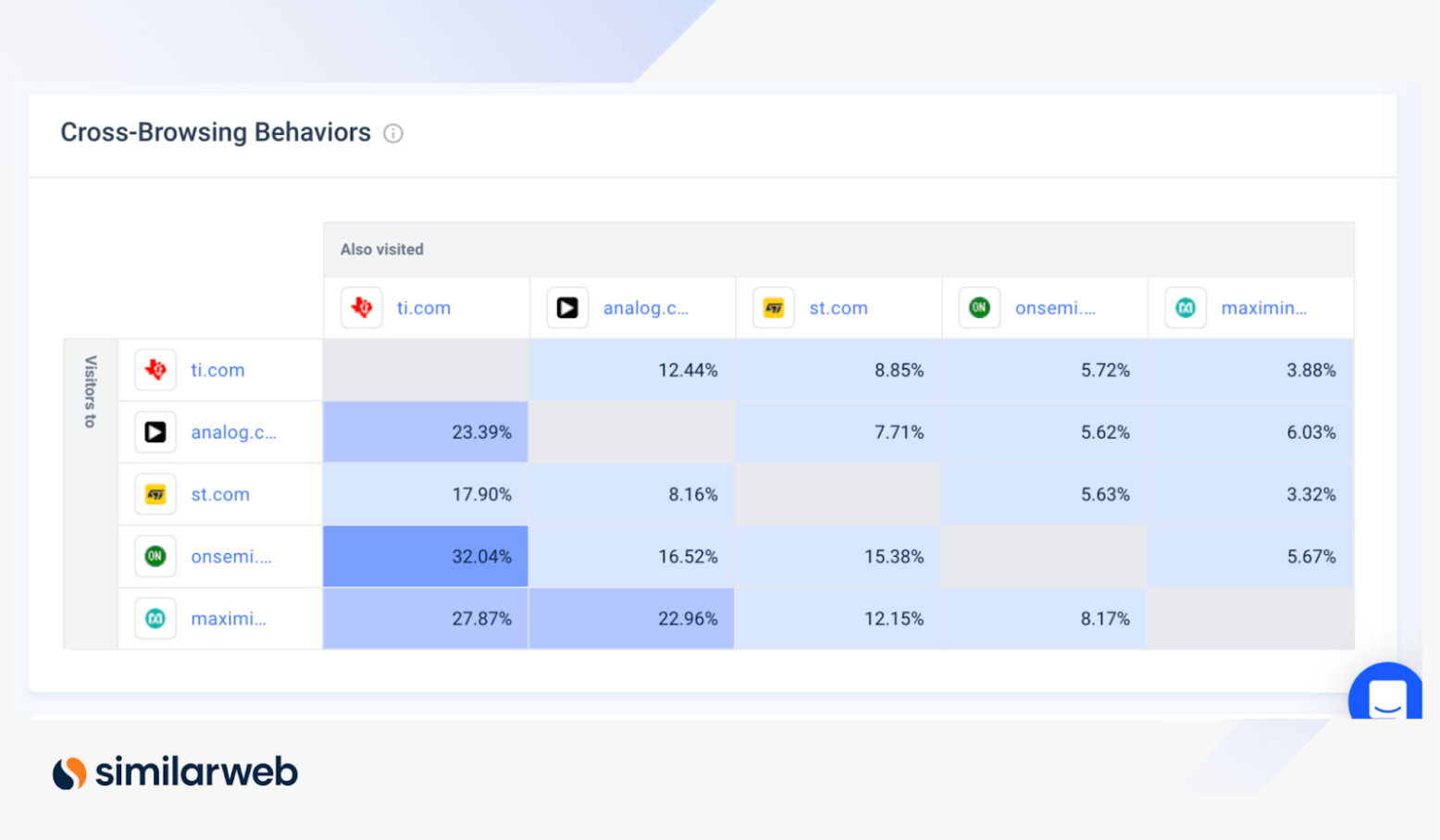Screen dimensions: 1440x840
Task: Select the 22.96% cell in maxim row
Action: click(x=632, y=619)
